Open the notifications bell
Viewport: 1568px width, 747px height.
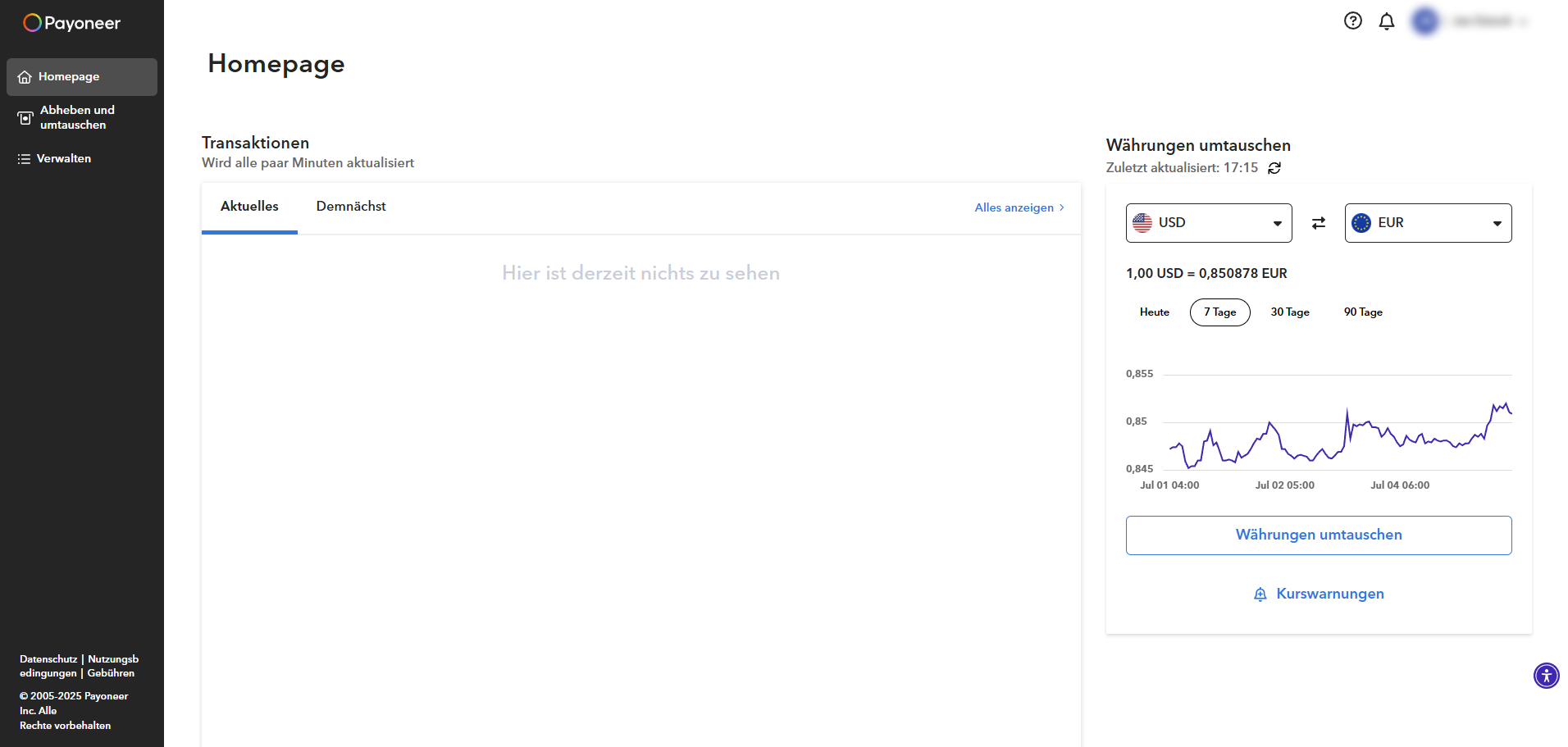point(1386,21)
